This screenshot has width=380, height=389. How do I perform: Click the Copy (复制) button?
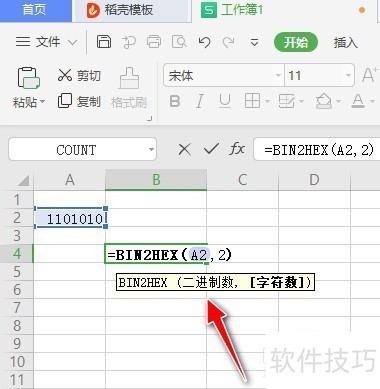tap(79, 101)
